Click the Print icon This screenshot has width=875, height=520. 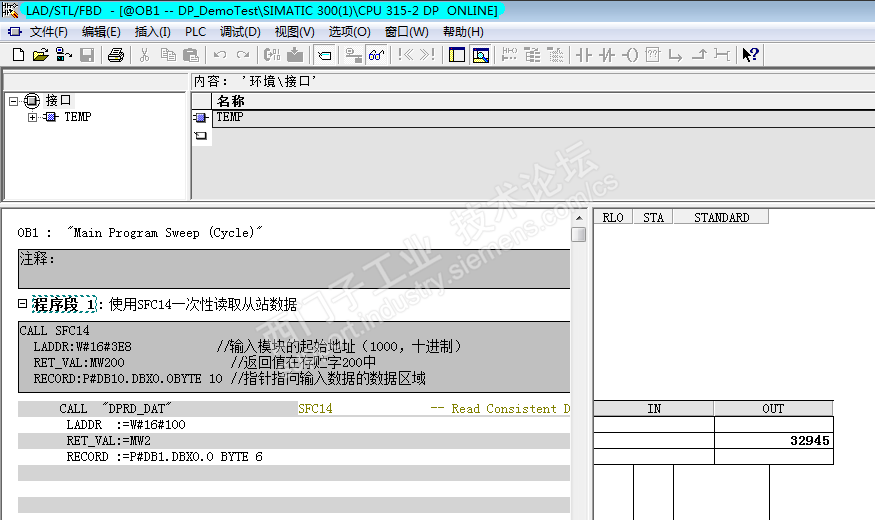(116, 55)
